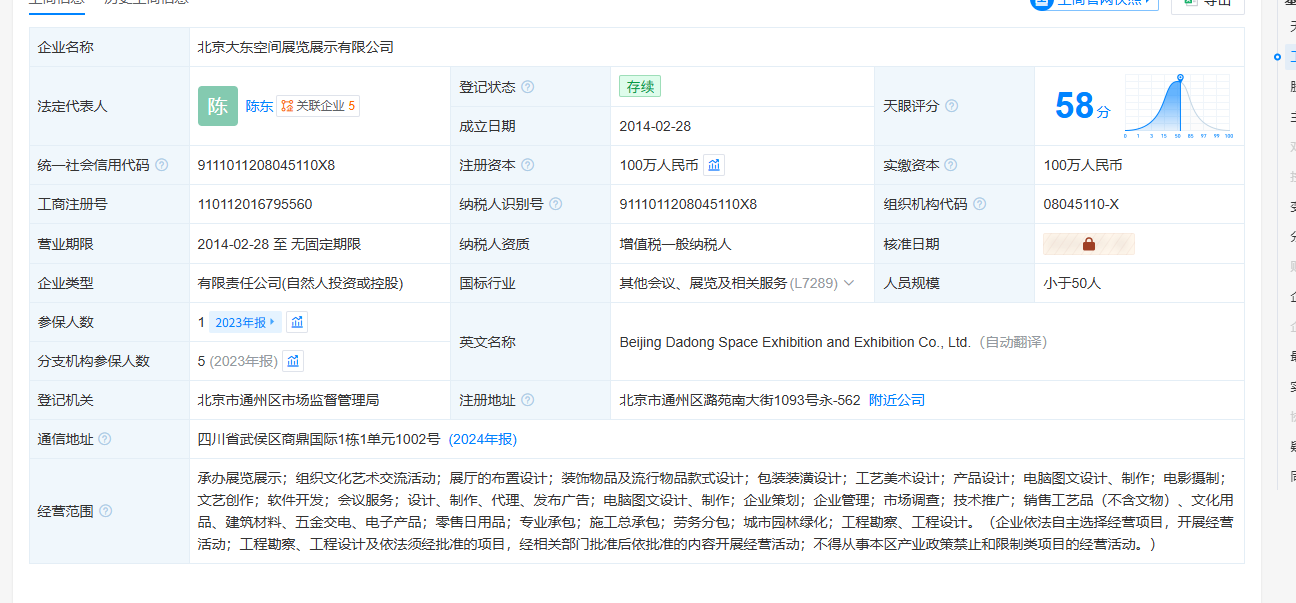The width and height of the screenshot is (1296, 603).
Task: Open the insured employees count chart icon
Action: [297, 322]
